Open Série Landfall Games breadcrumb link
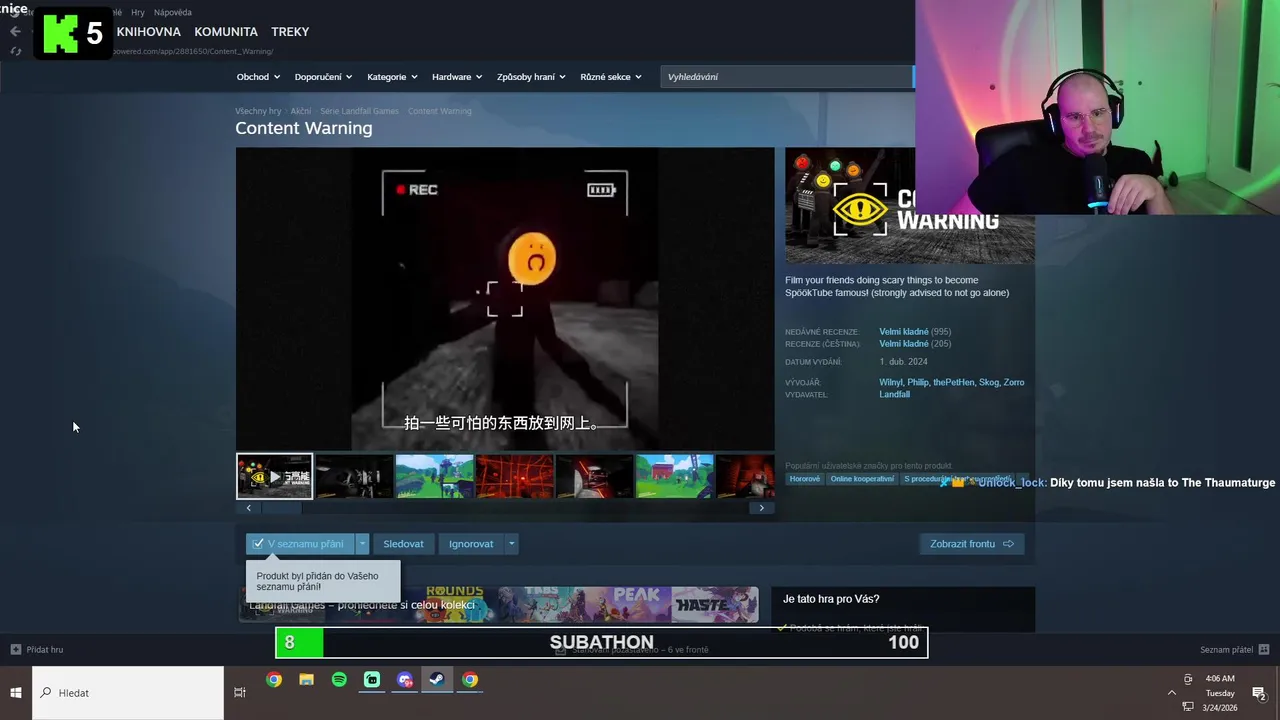 click(359, 111)
